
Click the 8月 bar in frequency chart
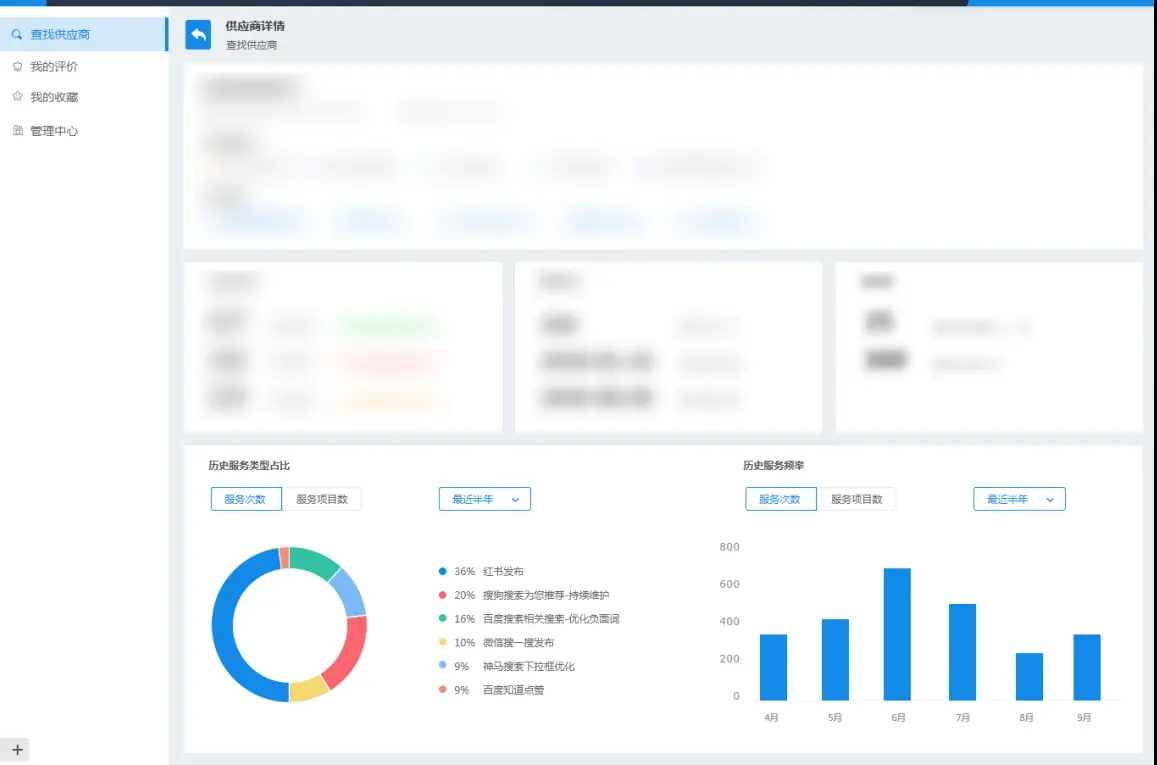1029,676
